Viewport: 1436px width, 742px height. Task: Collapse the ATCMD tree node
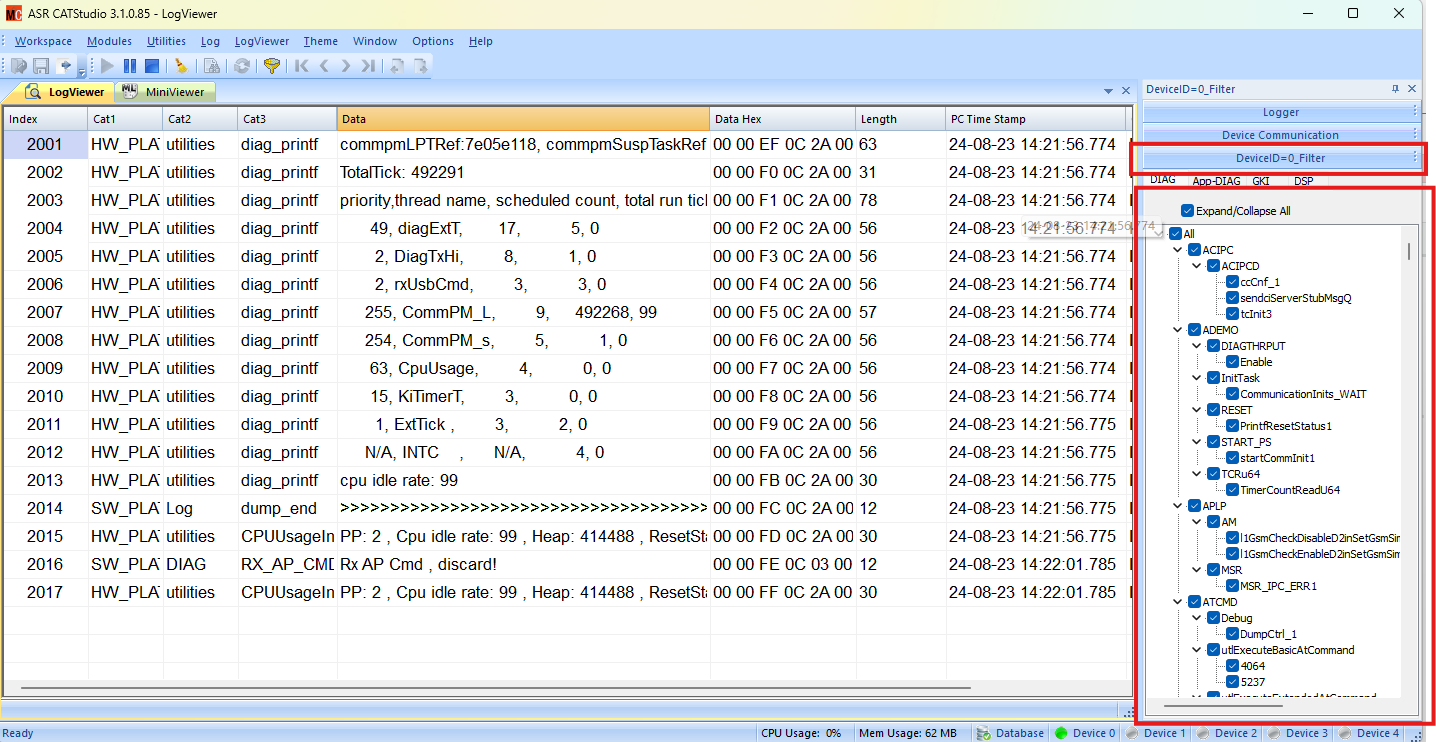tap(1178, 602)
